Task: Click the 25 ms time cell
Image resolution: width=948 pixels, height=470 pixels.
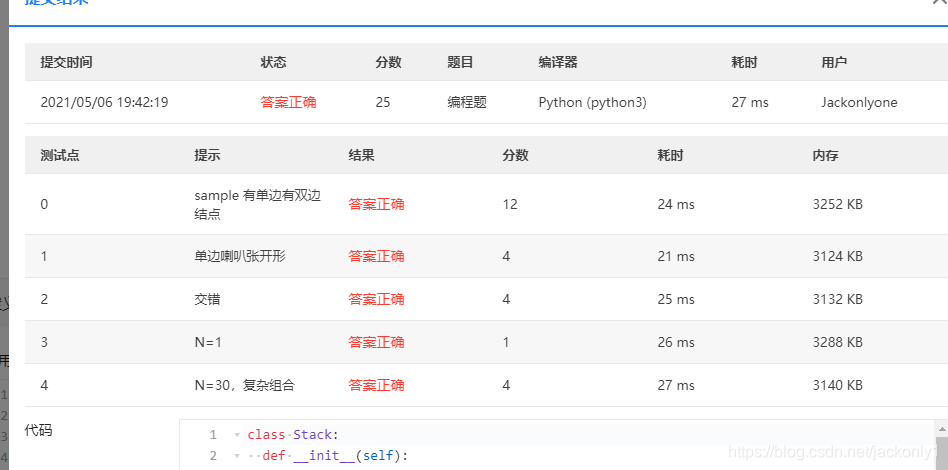Action: 676,299
